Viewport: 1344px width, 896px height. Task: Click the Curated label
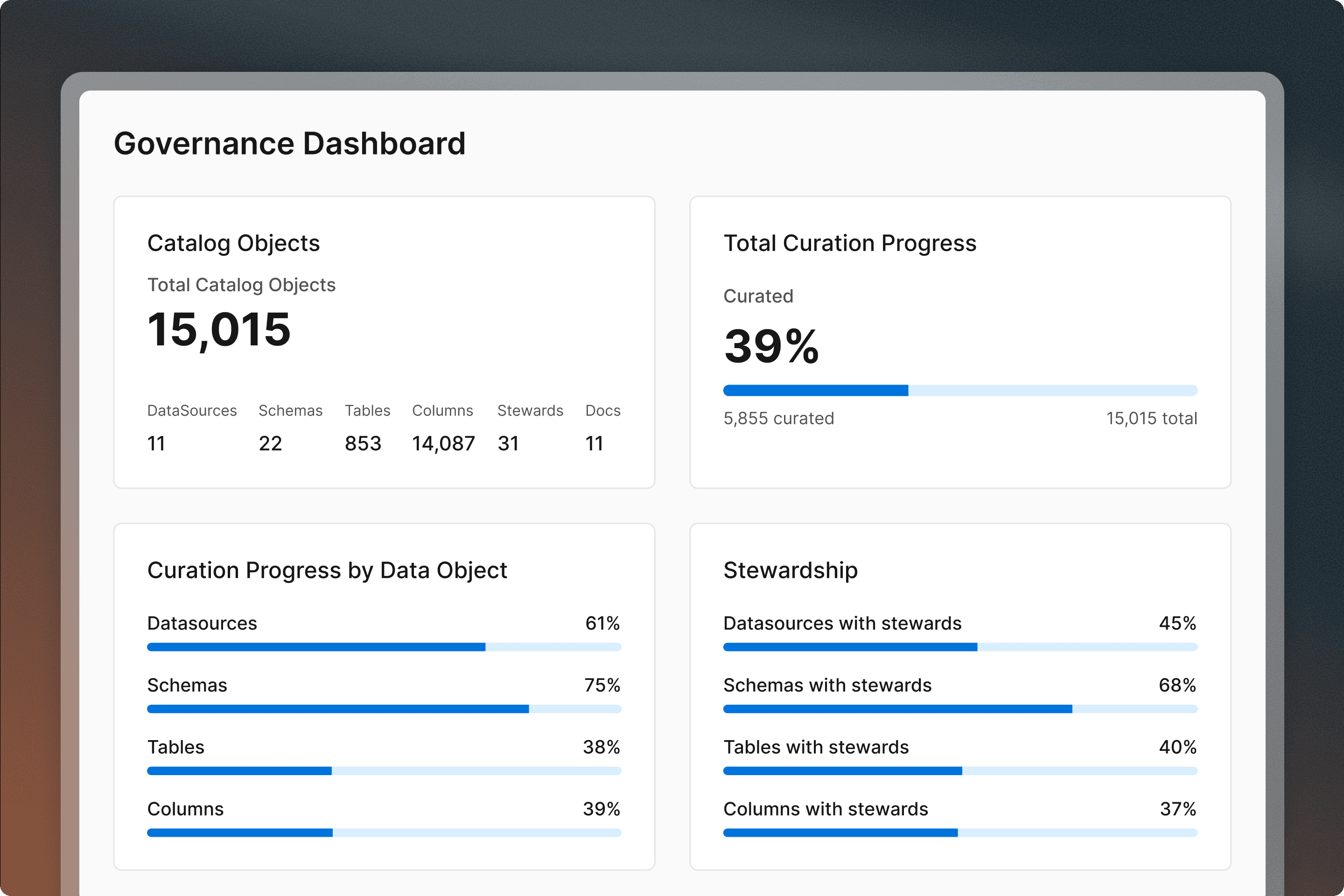[758, 296]
